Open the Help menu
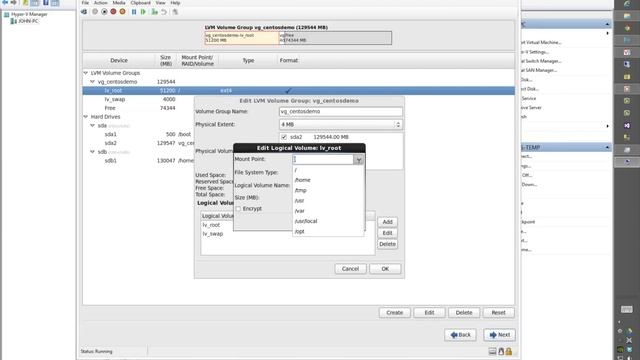 coord(175,3)
